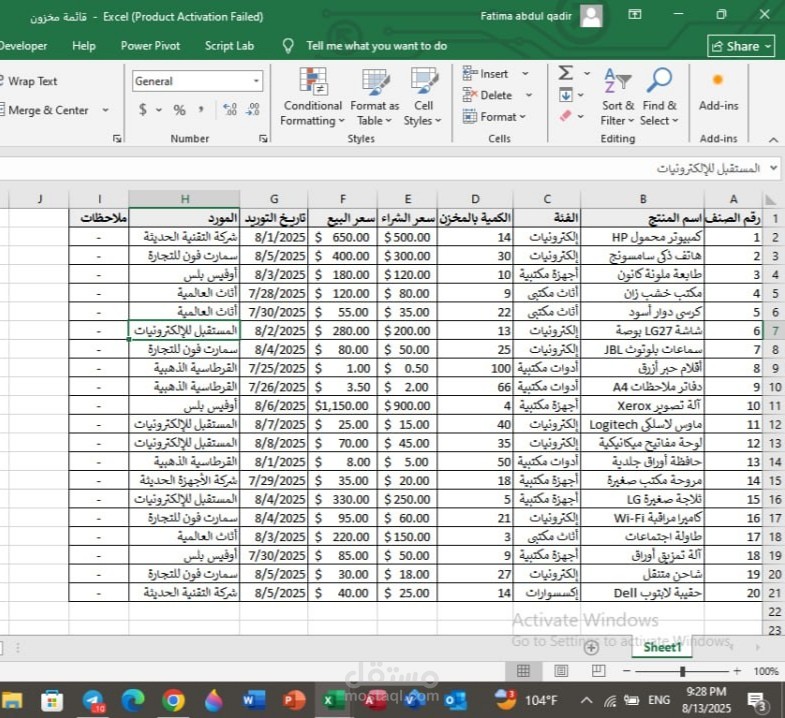
Task: Expand the formula bar chevron
Action: click(x=774, y=168)
